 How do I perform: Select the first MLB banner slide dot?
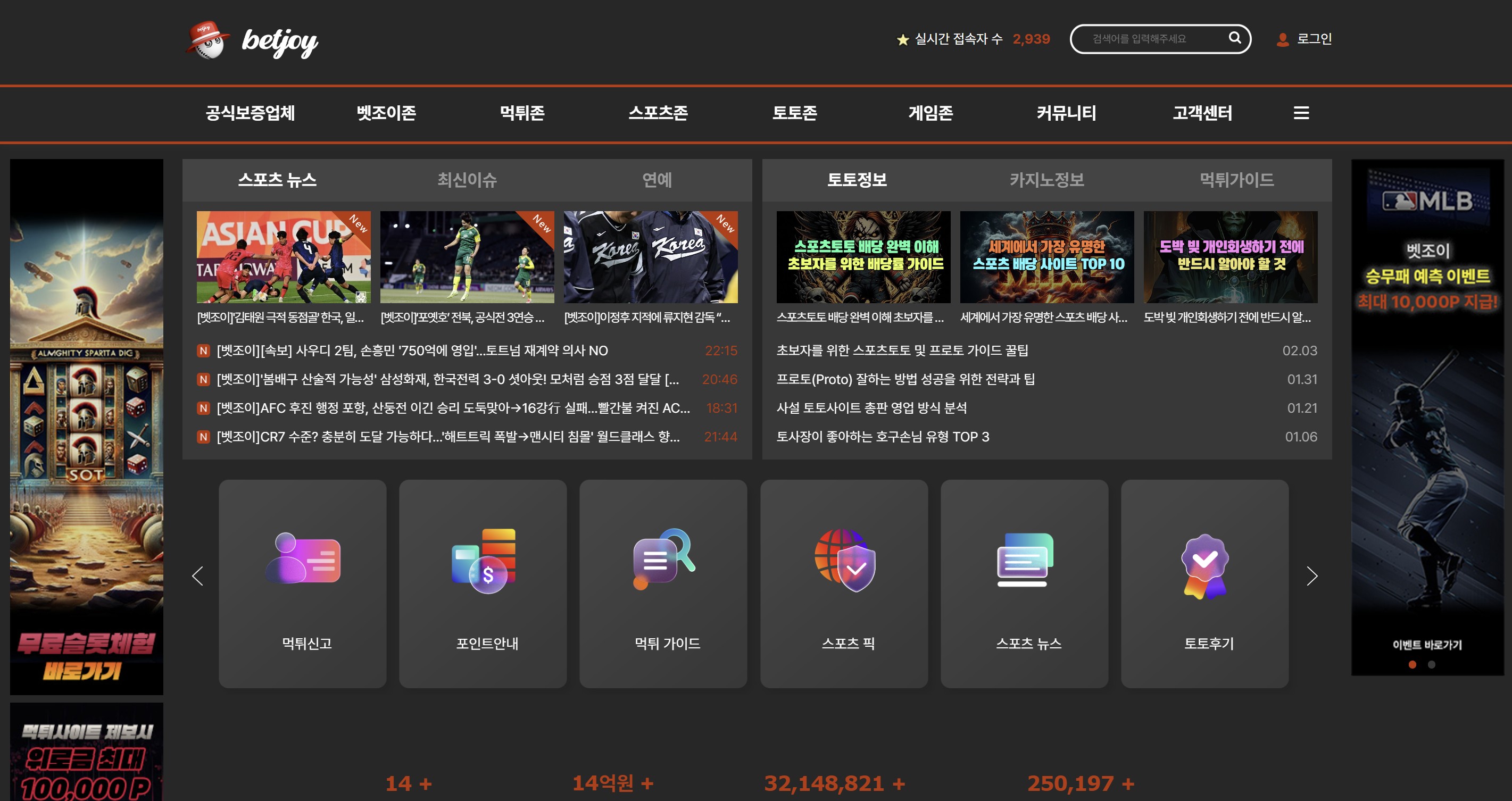(x=1412, y=664)
